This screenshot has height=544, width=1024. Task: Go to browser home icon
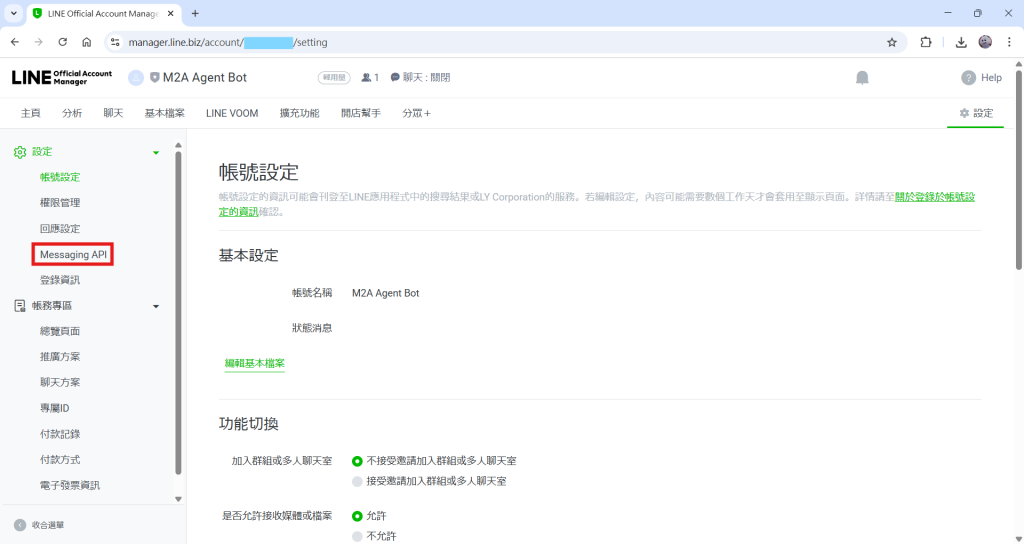click(x=86, y=42)
